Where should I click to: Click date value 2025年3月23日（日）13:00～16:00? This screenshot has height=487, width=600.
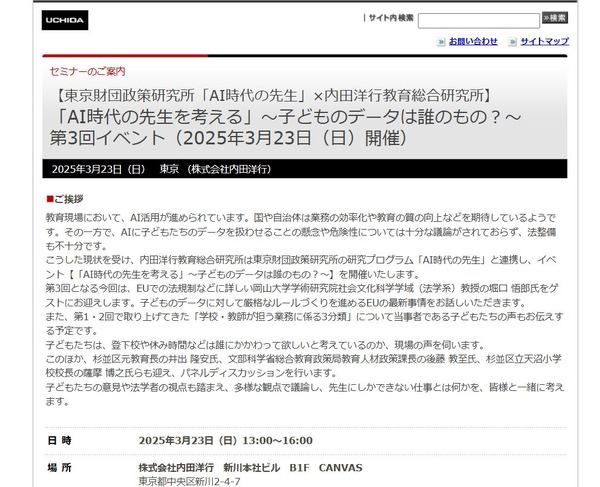[x=225, y=441]
